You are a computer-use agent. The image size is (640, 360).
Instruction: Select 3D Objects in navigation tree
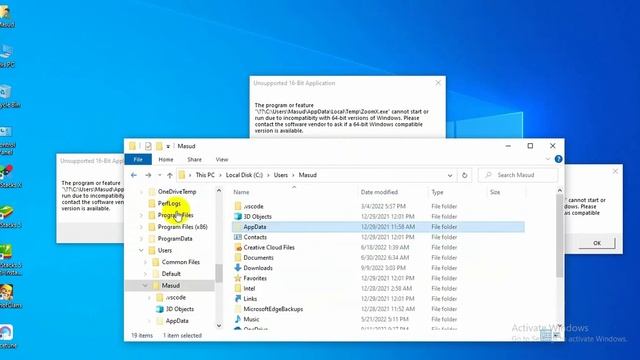point(180,309)
